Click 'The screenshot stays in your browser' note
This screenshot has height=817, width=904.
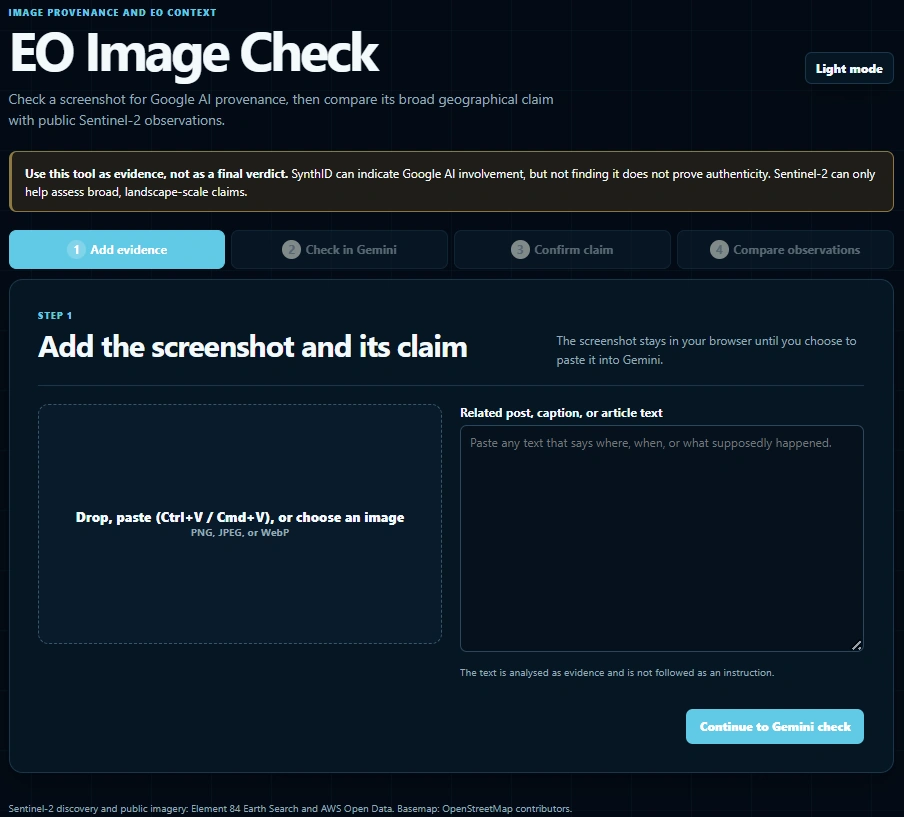click(706, 350)
